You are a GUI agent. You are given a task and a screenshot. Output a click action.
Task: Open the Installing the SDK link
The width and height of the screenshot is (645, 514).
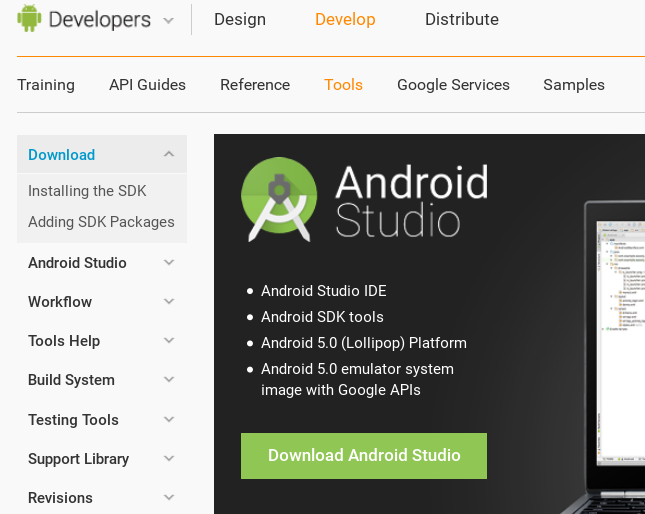point(87,191)
